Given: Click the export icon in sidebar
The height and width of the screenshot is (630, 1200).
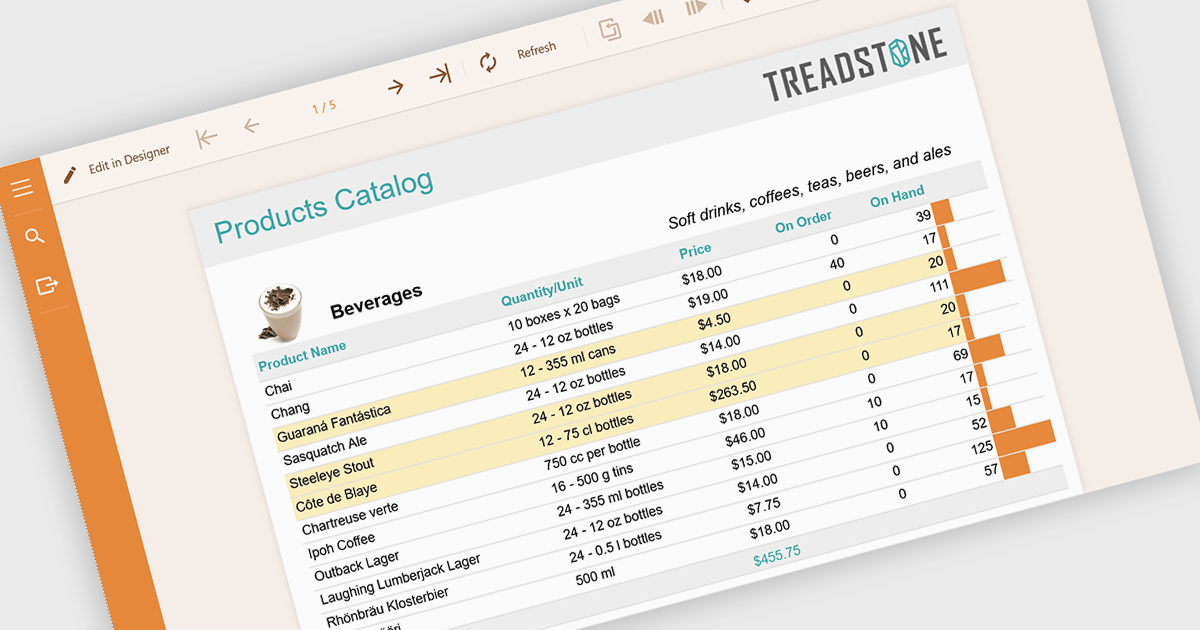Looking at the screenshot, I should pos(46,286).
